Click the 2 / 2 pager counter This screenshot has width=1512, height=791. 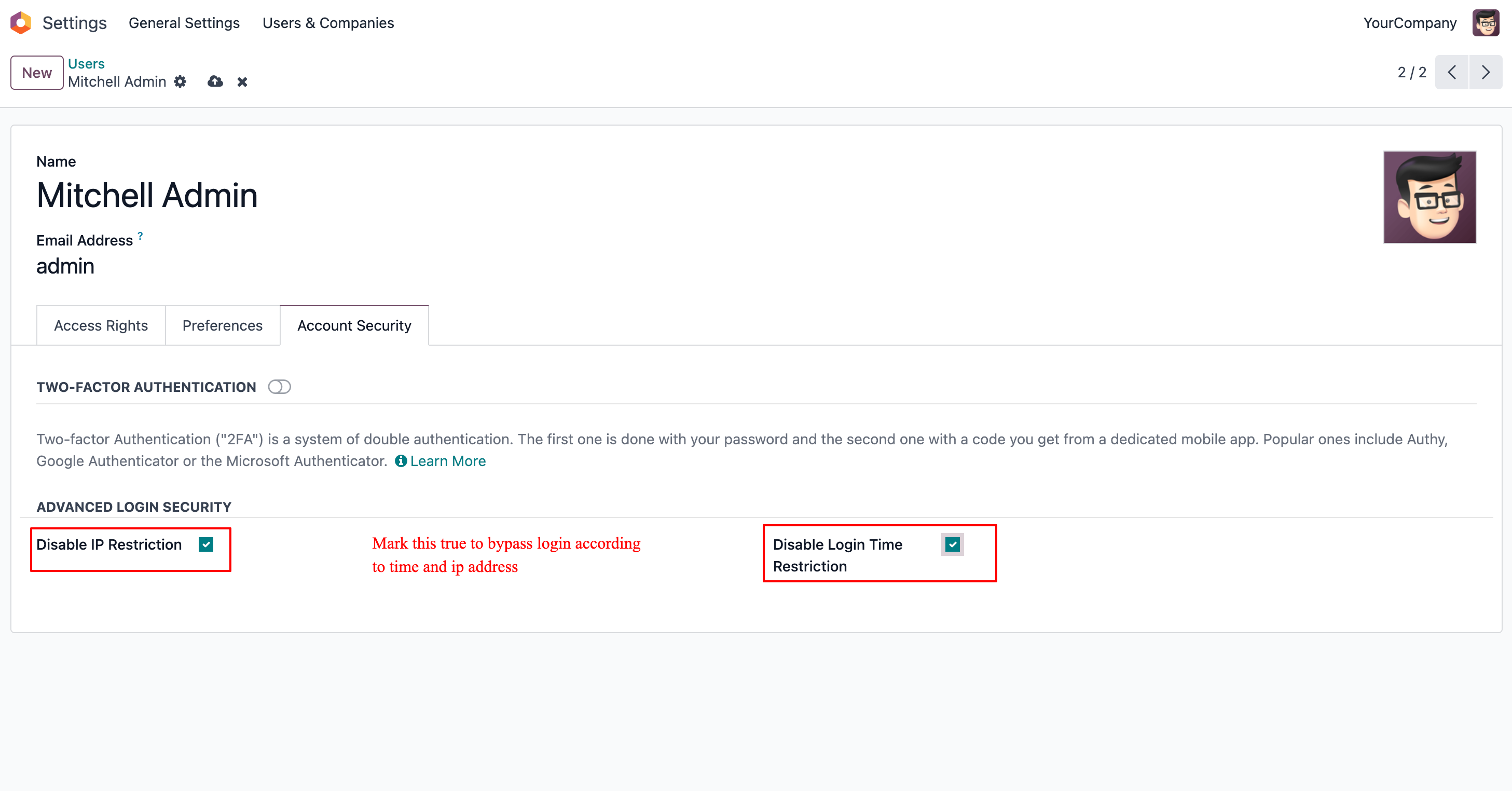click(x=1412, y=72)
